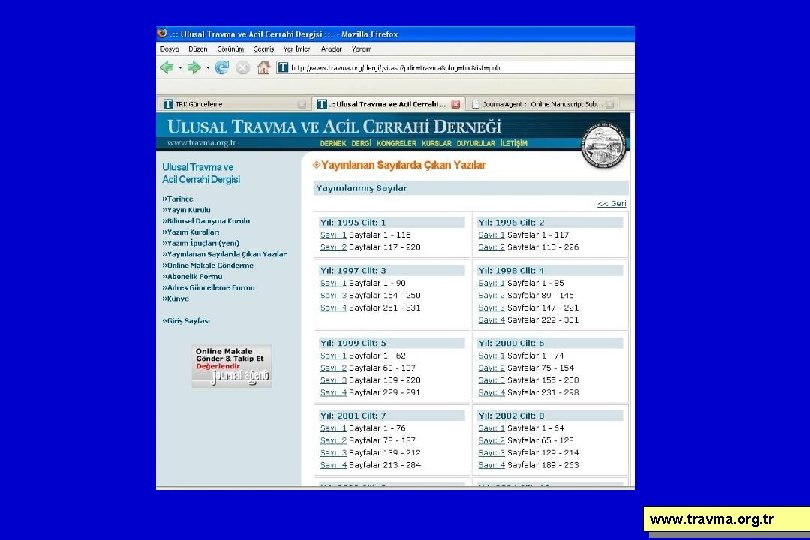Open DUYURULAR in the site navigation bar

point(476,143)
